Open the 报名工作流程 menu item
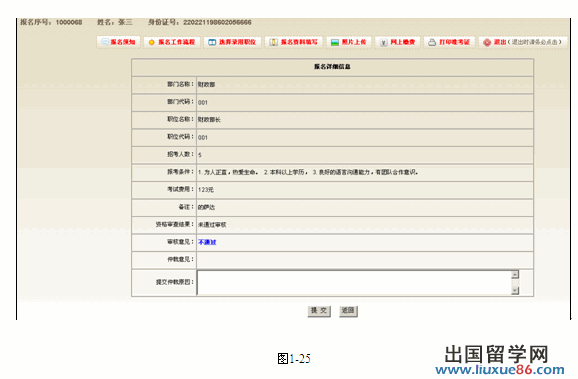The height and width of the screenshot is (379, 578). pyautogui.click(x=172, y=42)
